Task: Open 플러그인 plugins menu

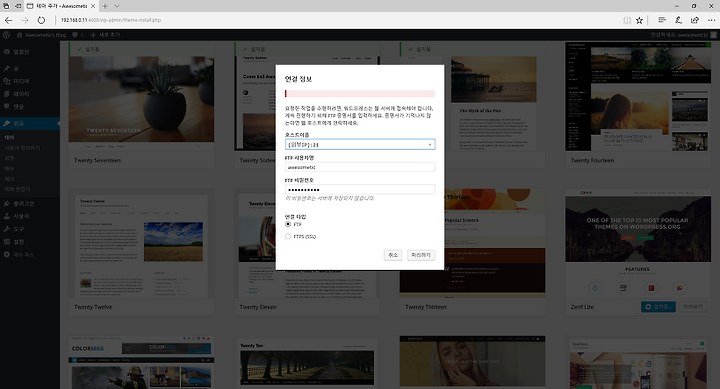Action: tap(30, 203)
